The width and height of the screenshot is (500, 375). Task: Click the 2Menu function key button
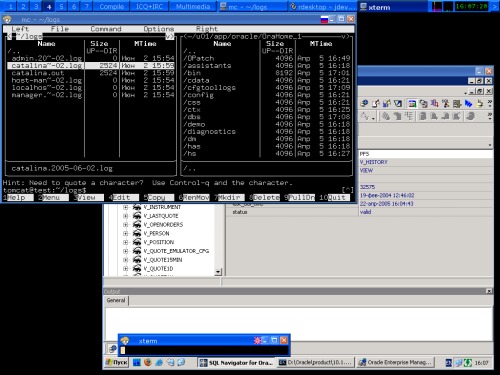point(53,198)
